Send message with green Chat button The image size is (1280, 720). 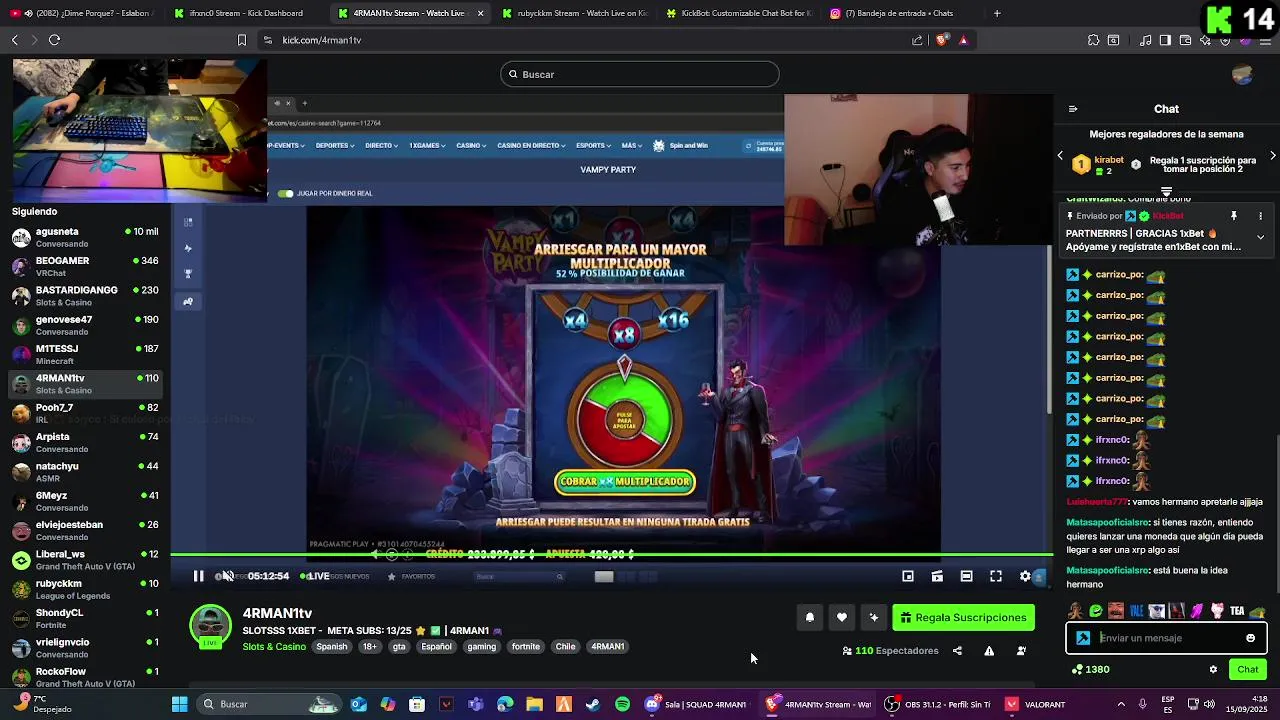point(1248,670)
